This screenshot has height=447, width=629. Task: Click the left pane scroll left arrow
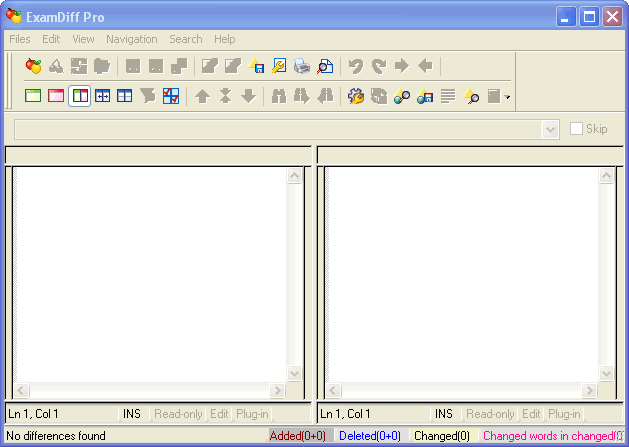21,390
